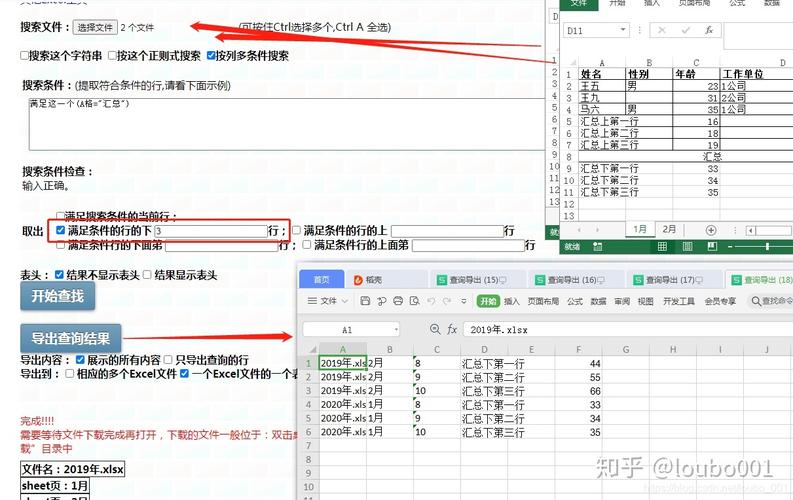
Task: Open the 开始 tab in WPS ribbon
Action: pyautogui.click(x=488, y=301)
